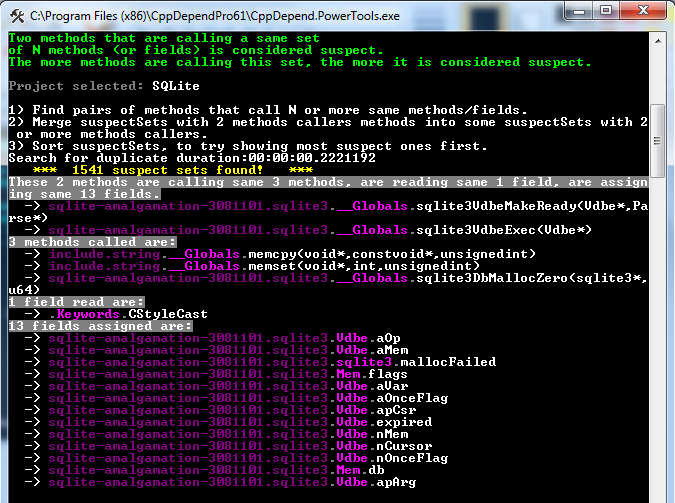
Task: Select the sqlite3.mallocFailed field line
Action: tap(260, 362)
